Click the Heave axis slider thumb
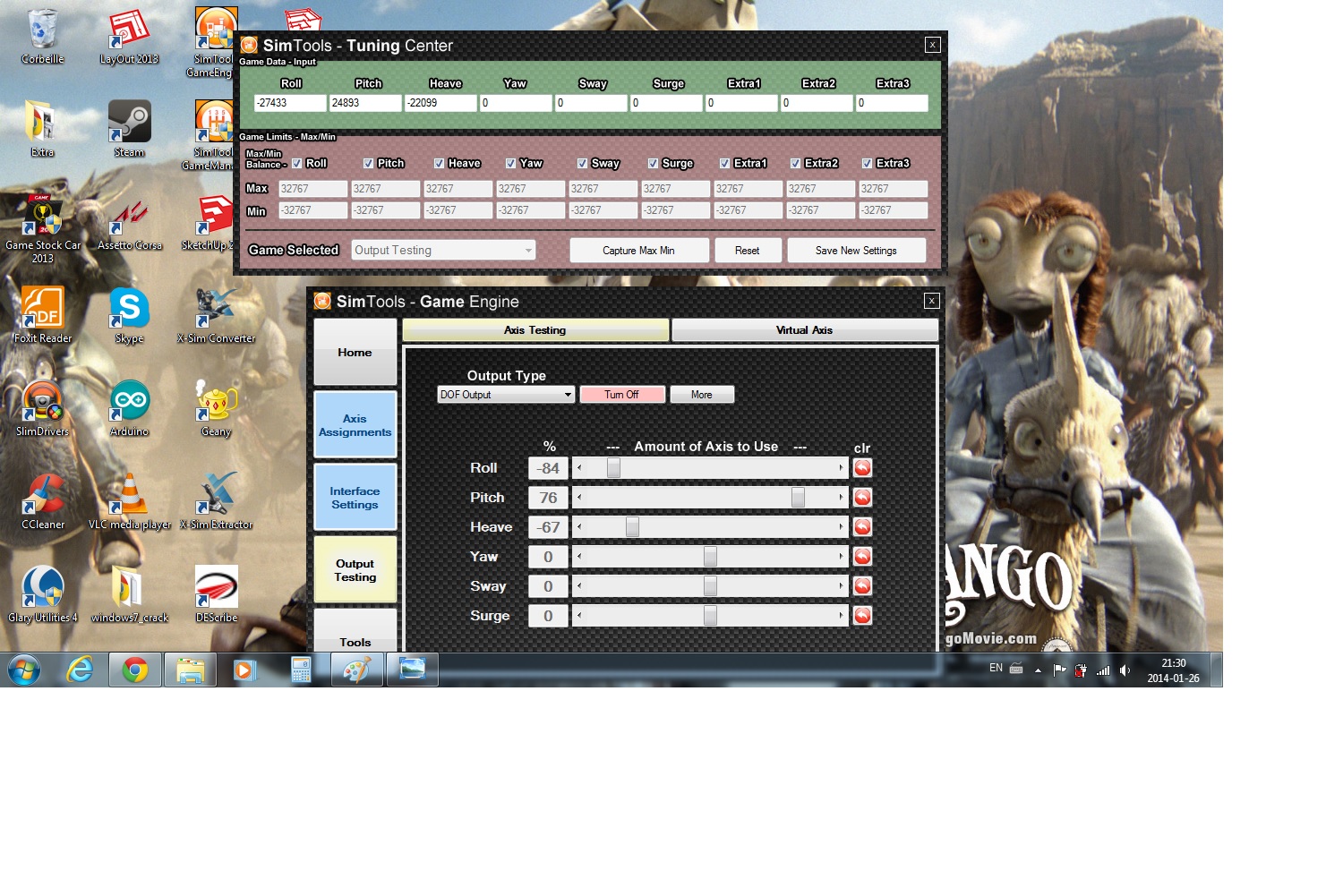1343x896 pixels. click(632, 526)
